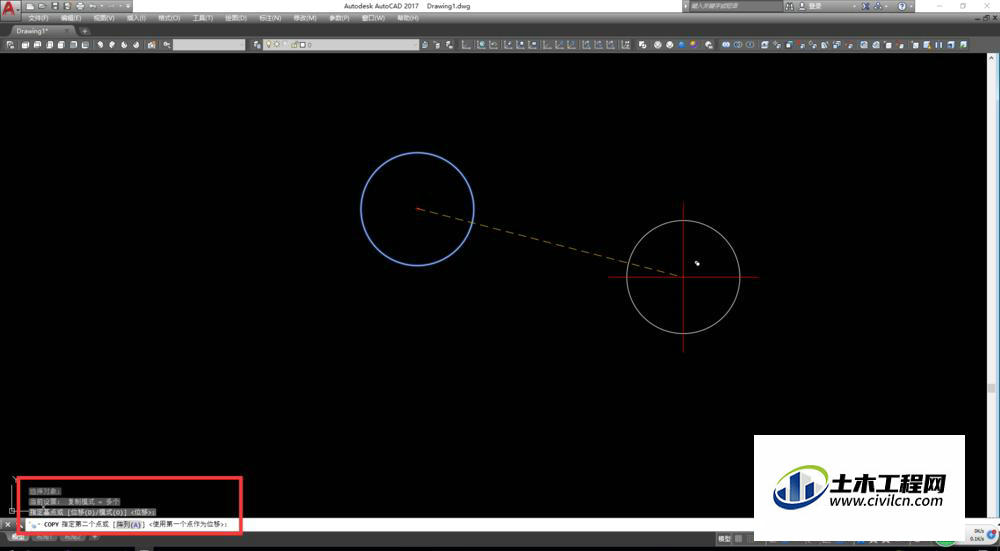Click Make Object's Layer Current icon

click(425, 45)
